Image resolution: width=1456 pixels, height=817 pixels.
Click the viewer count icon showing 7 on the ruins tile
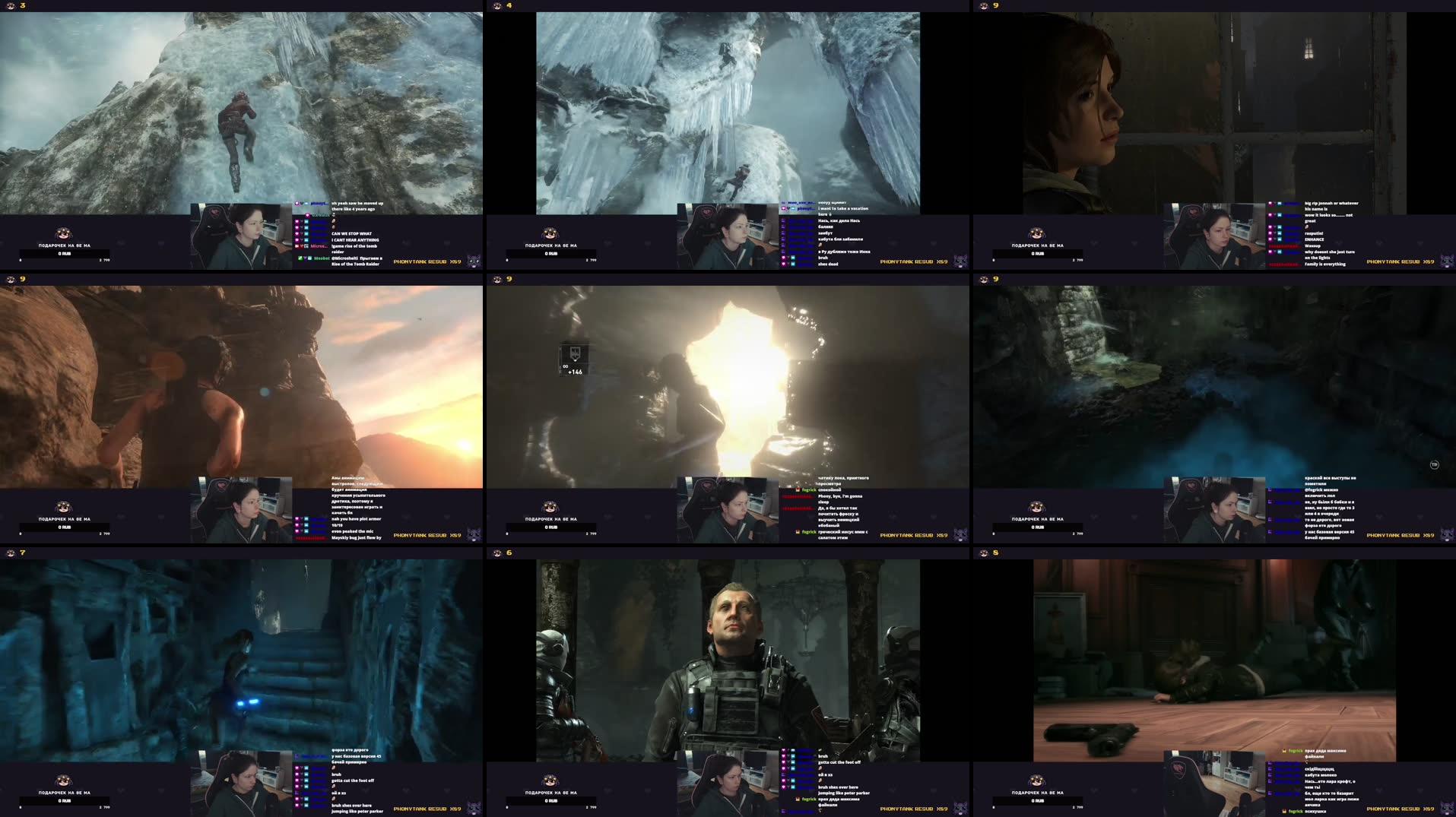(9, 553)
